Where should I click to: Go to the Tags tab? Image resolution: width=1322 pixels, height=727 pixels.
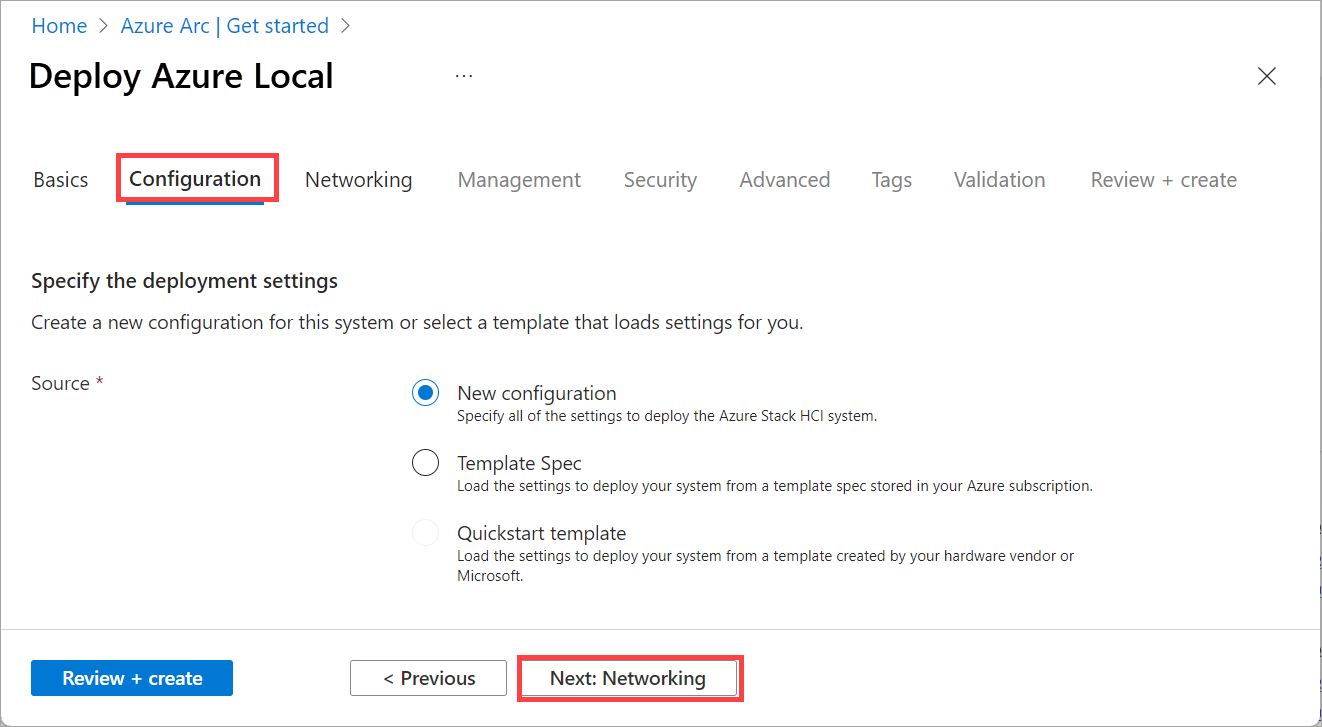pyautogui.click(x=891, y=180)
